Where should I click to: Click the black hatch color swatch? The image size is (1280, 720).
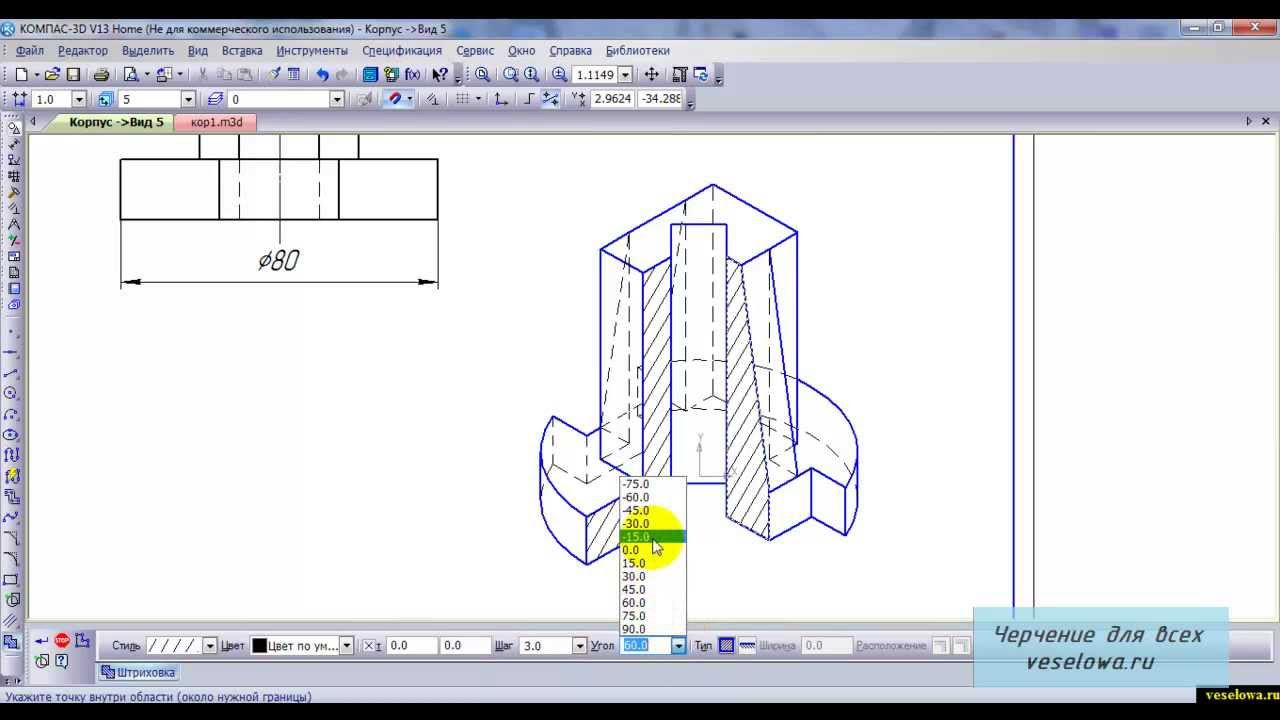[259, 646]
